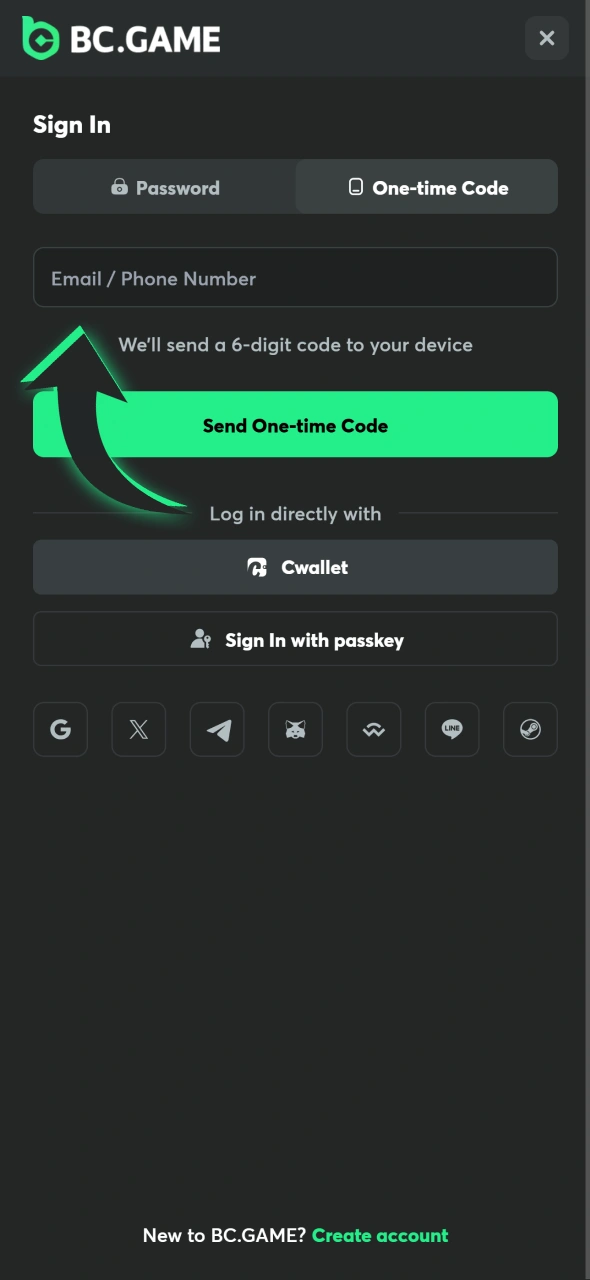
Task: Connect with the MetaMask fox icon
Action: (295, 729)
